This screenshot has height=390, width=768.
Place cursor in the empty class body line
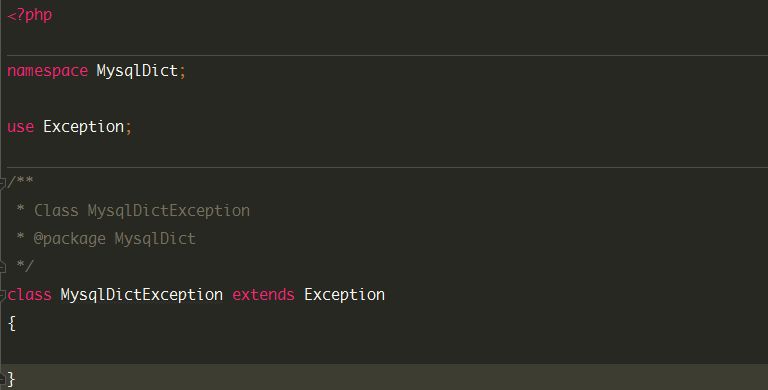(384, 350)
